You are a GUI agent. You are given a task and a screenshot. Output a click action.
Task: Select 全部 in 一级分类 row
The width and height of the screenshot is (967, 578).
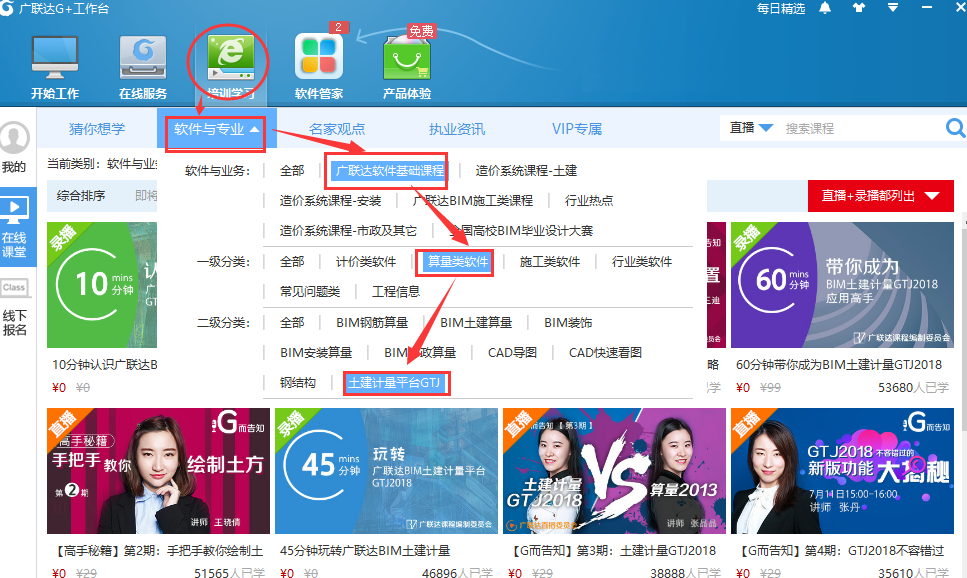tap(292, 262)
